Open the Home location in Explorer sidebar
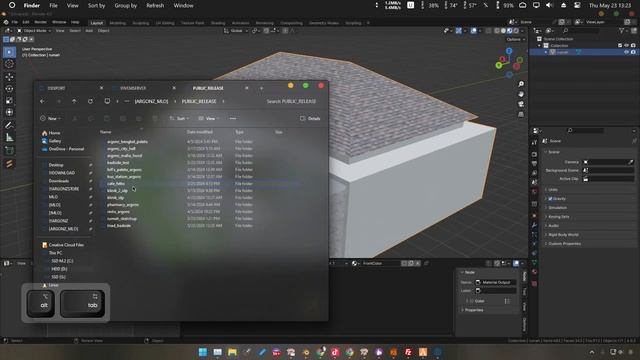 coord(51,133)
